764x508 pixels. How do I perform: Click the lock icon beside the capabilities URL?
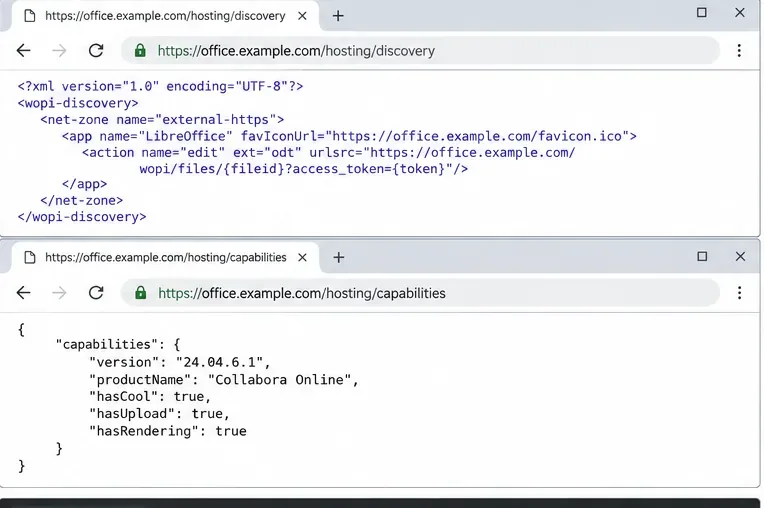click(141, 293)
